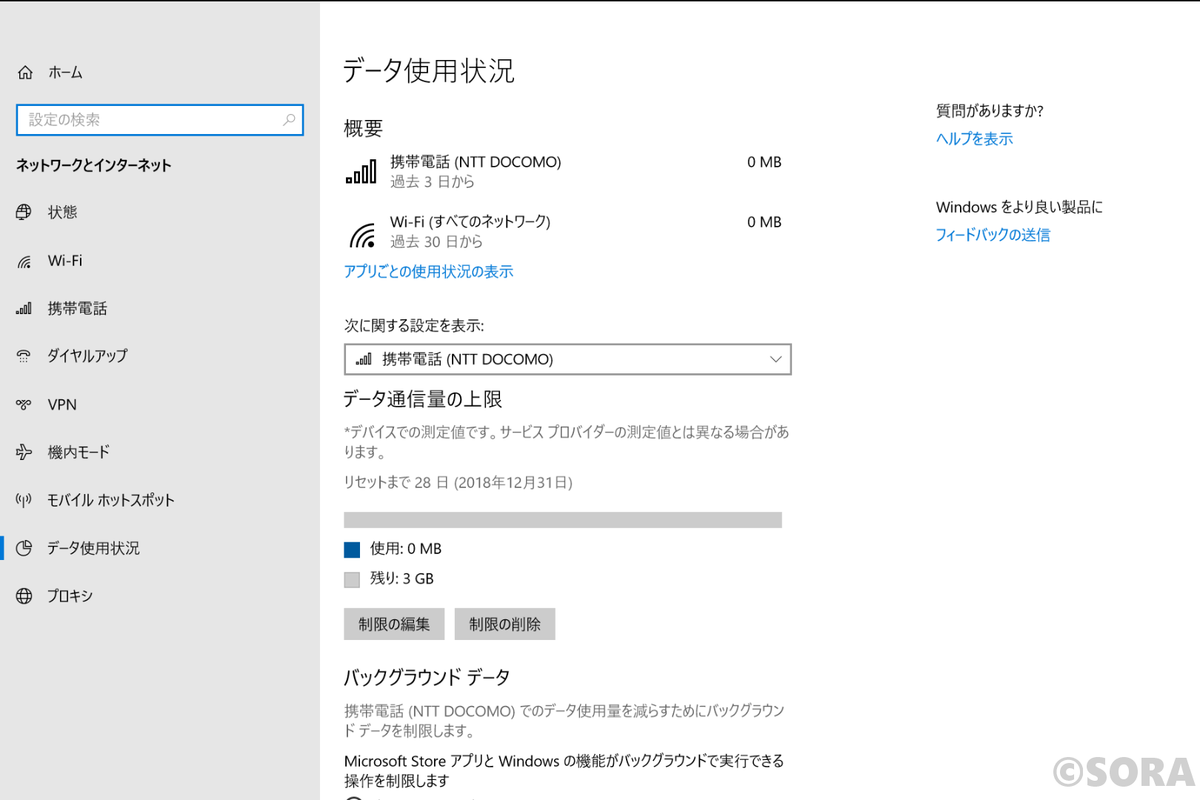
Task: Click the Dial-up sidebar icon
Action: pyautogui.click(x=25, y=356)
